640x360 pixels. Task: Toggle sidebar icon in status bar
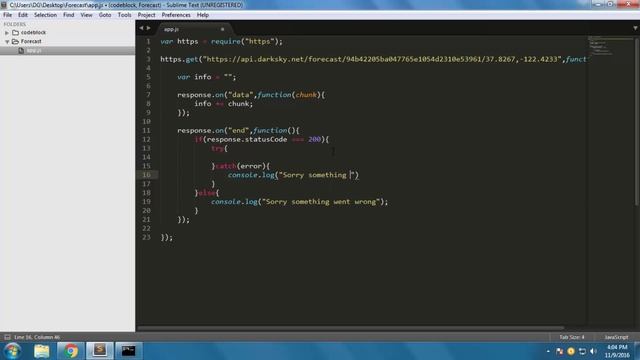pos(7,337)
